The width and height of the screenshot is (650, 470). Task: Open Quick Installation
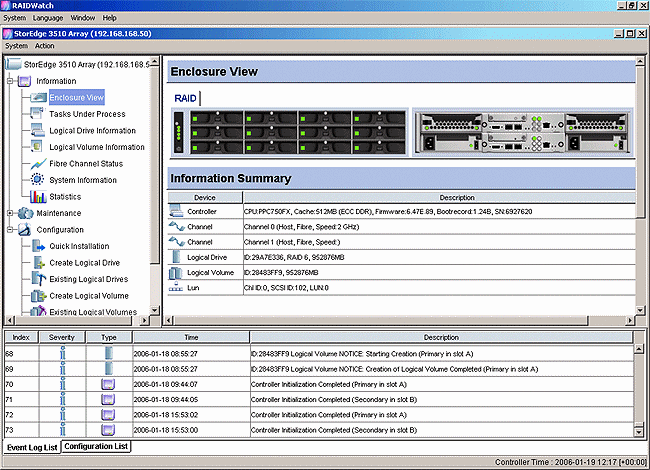(x=79, y=246)
